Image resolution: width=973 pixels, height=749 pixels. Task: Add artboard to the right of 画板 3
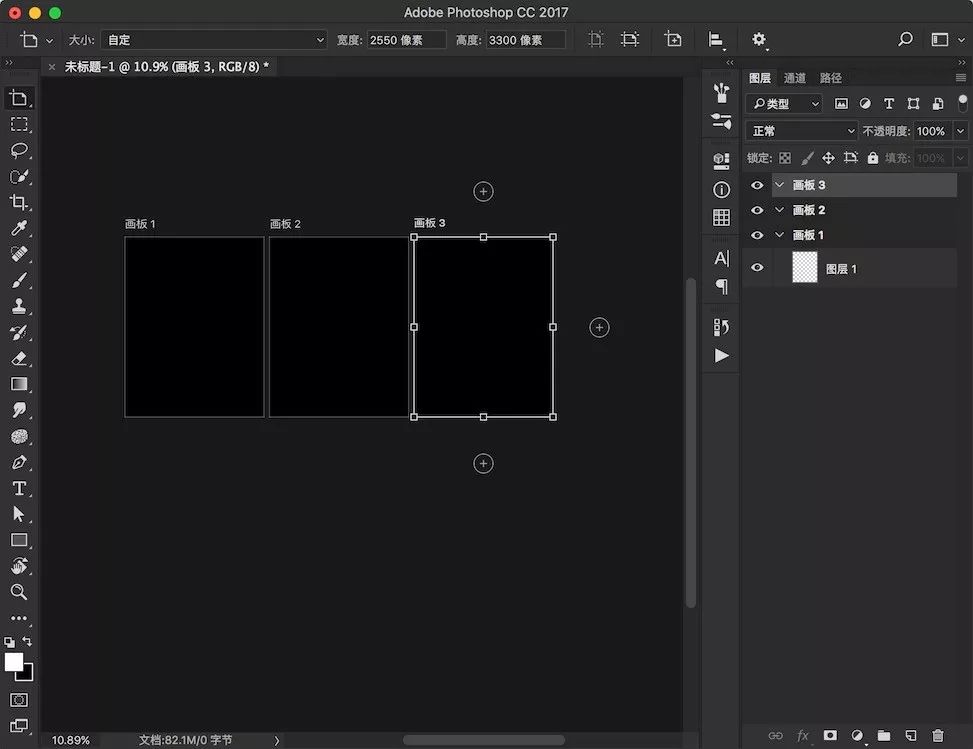click(599, 328)
